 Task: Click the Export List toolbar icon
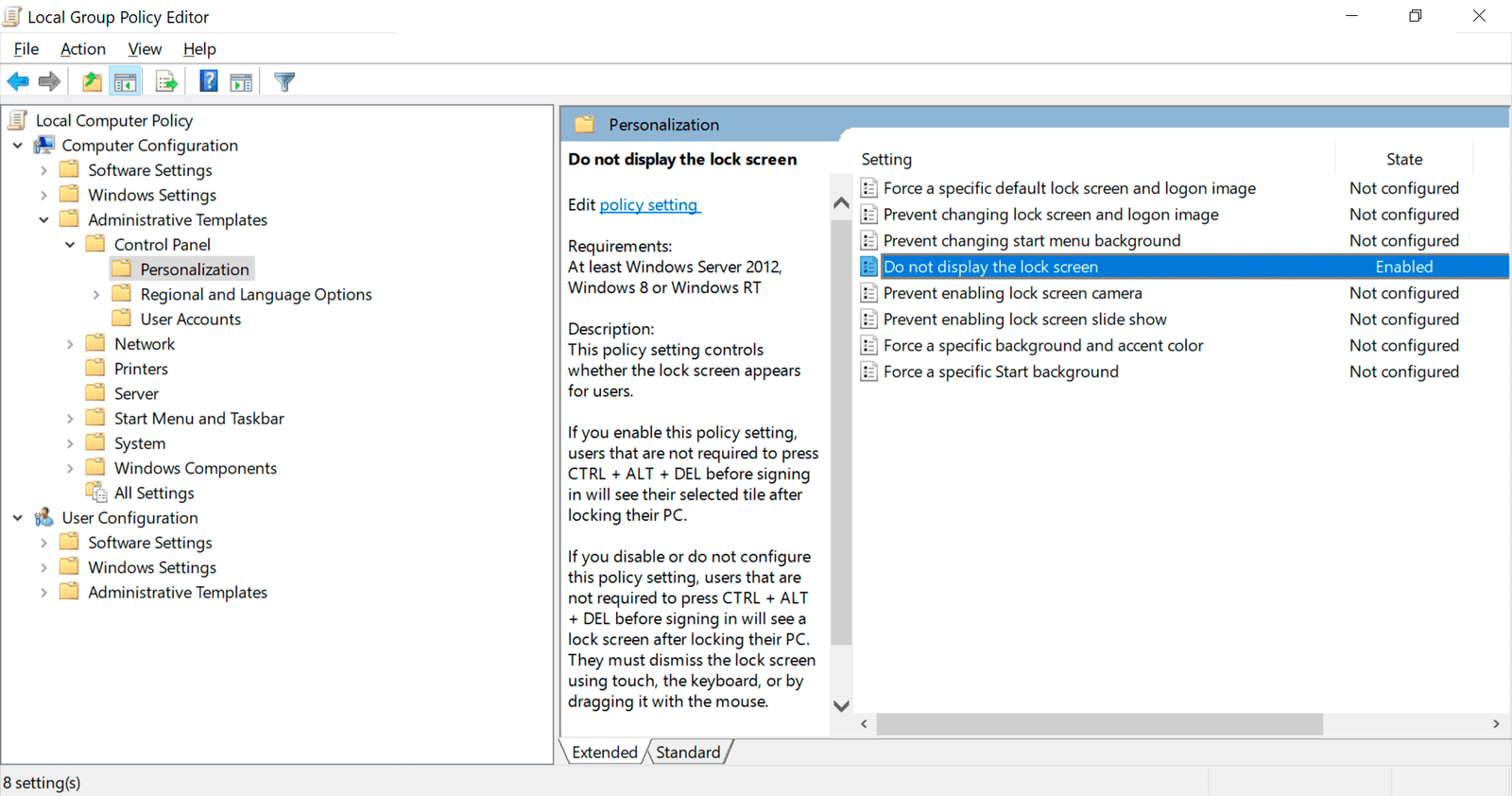pos(166,82)
